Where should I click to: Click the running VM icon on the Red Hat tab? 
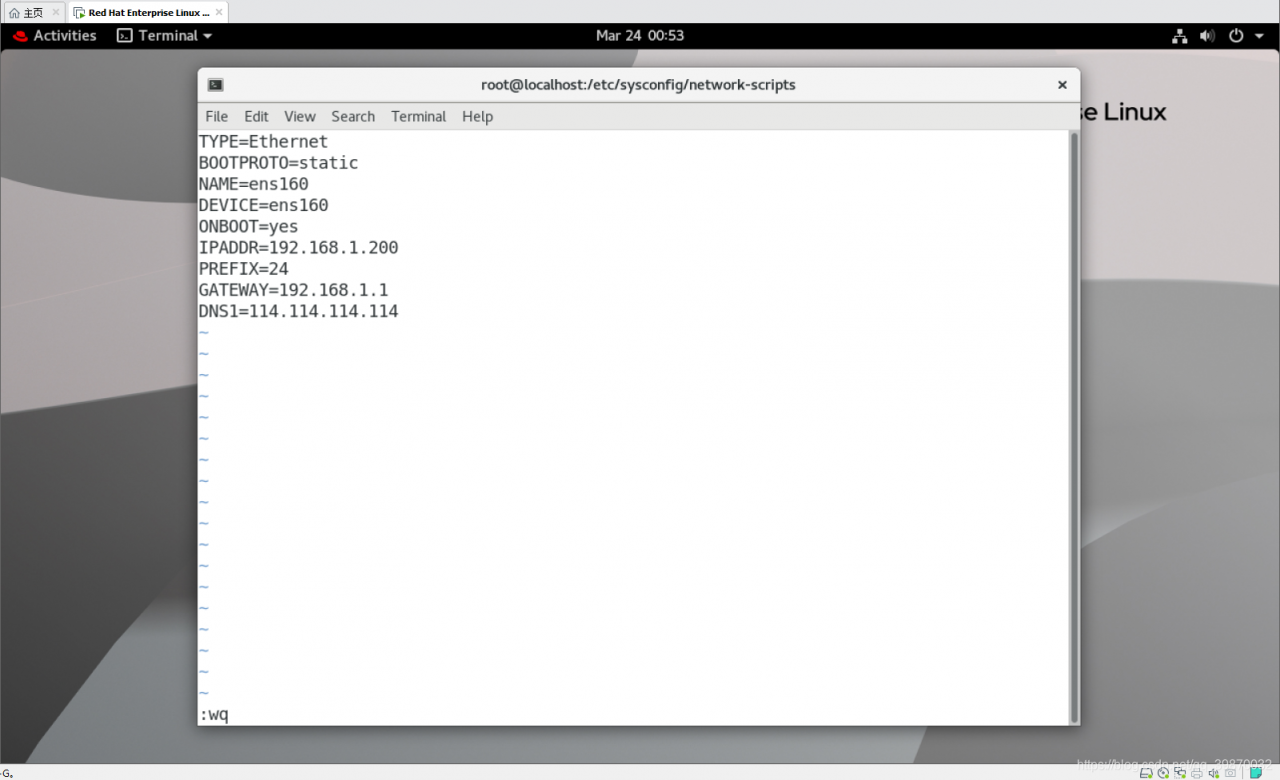pos(79,13)
